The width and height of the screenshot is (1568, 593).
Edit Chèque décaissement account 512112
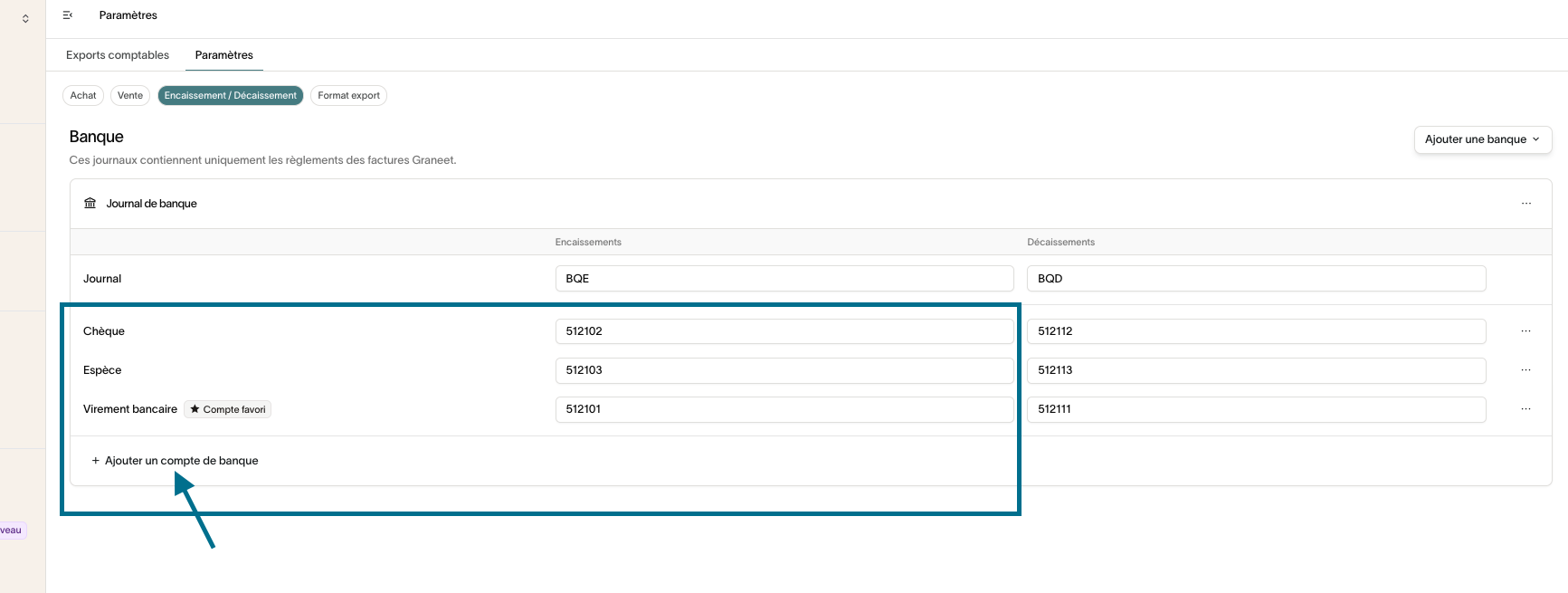[1257, 331]
